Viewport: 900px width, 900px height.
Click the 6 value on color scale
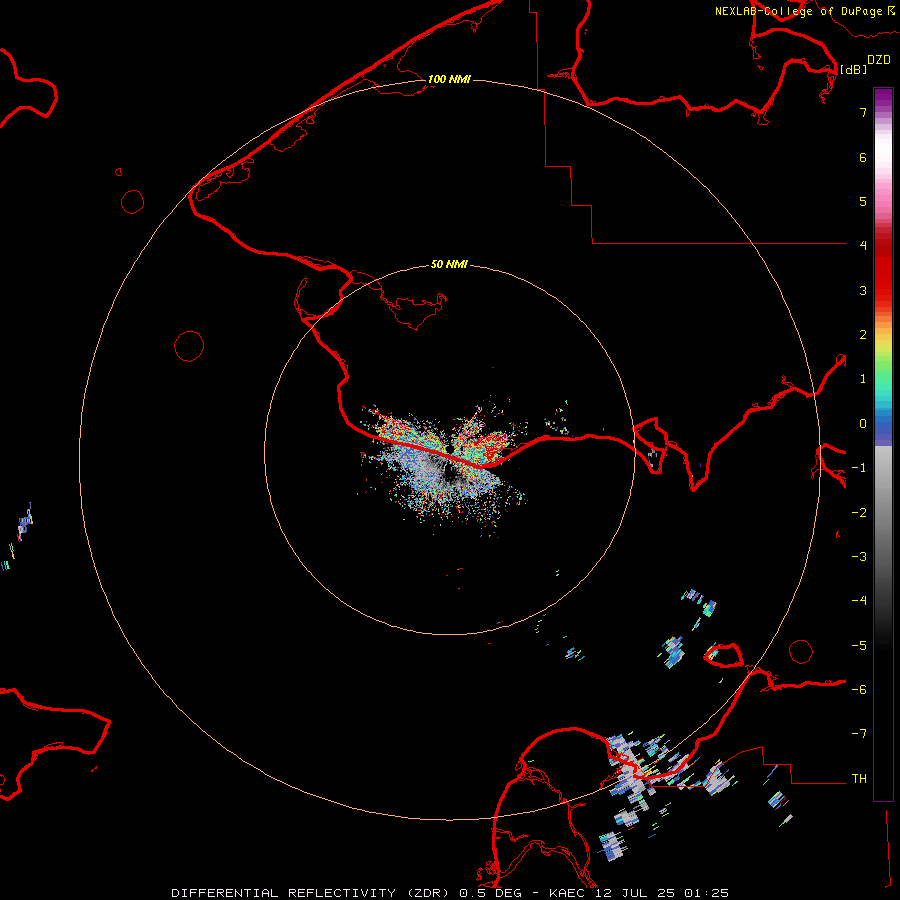coord(863,157)
